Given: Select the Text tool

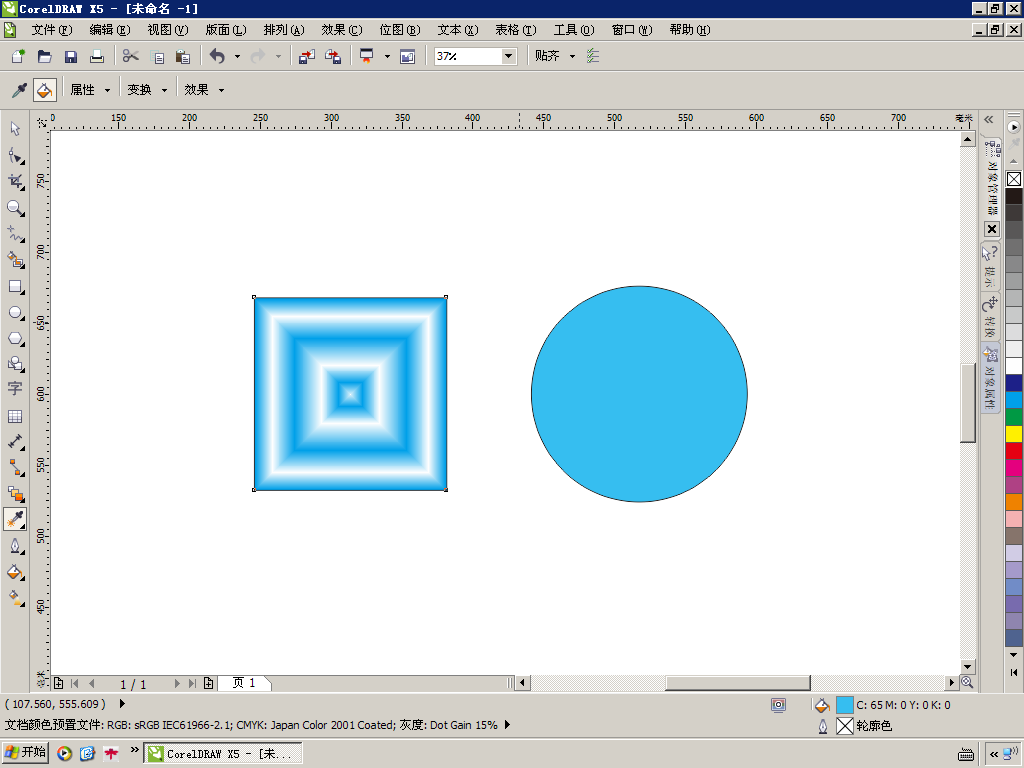Looking at the screenshot, I should click(x=15, y=389).
